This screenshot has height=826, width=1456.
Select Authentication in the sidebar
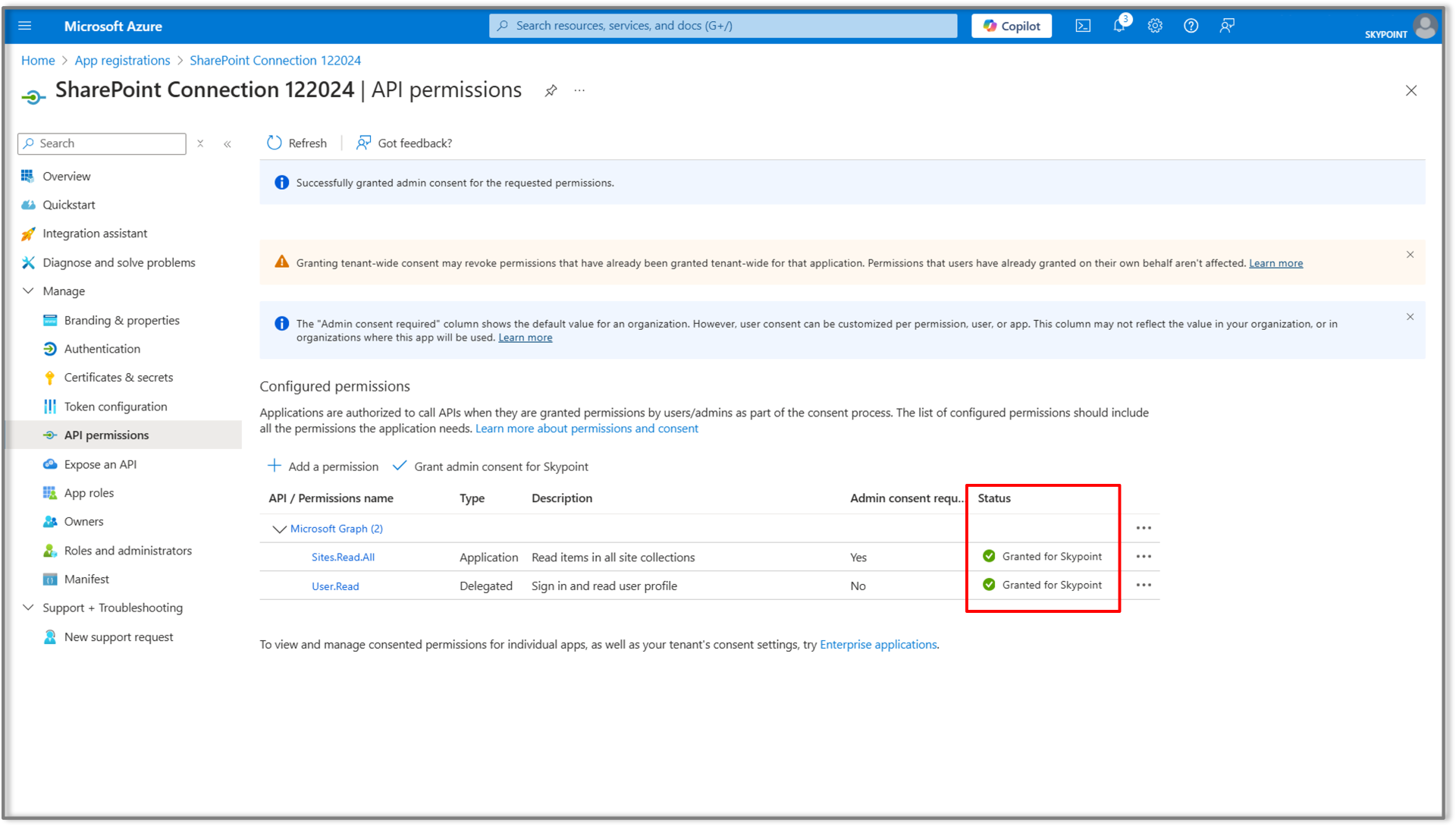101,348
